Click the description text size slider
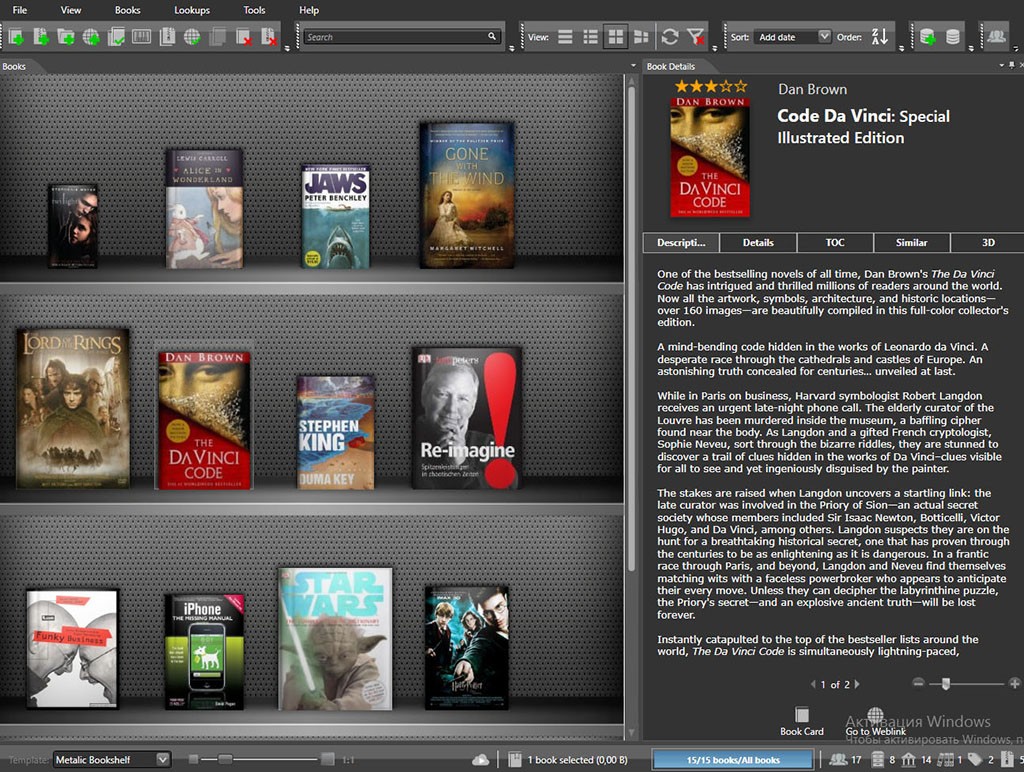Viewport: 1024px width, 772px height. click(x=945, y=684)
